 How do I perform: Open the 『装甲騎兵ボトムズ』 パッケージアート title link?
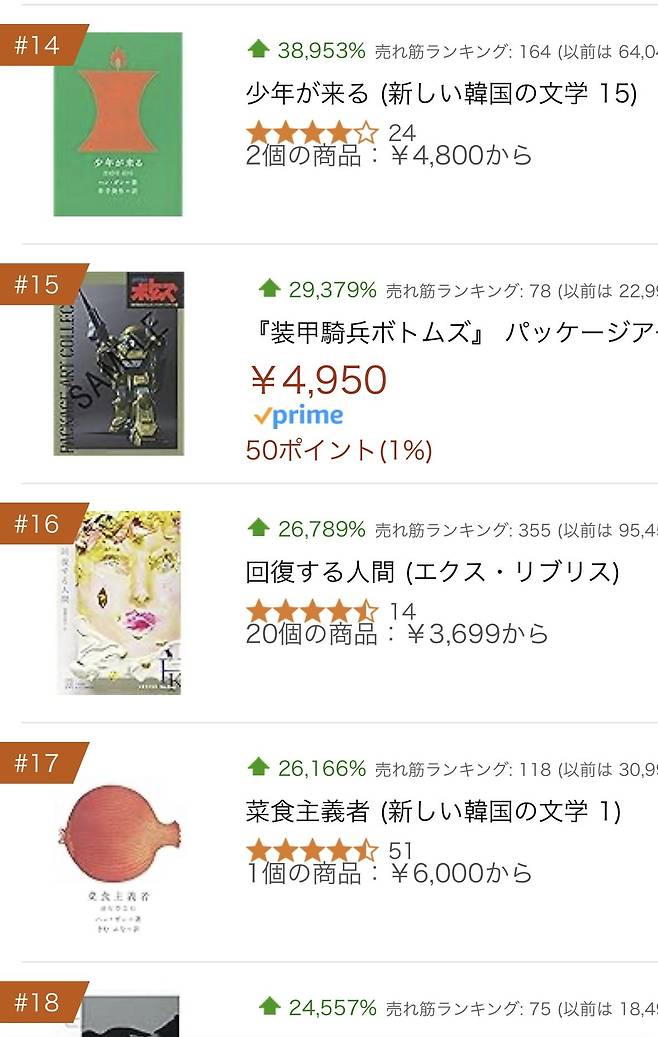[451, 332]
